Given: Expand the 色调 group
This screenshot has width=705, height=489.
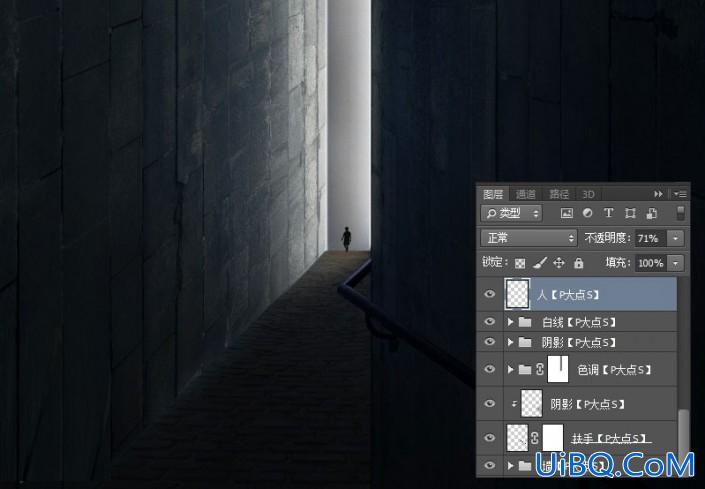Looking at the screenshot, I should tap(510, 369).
